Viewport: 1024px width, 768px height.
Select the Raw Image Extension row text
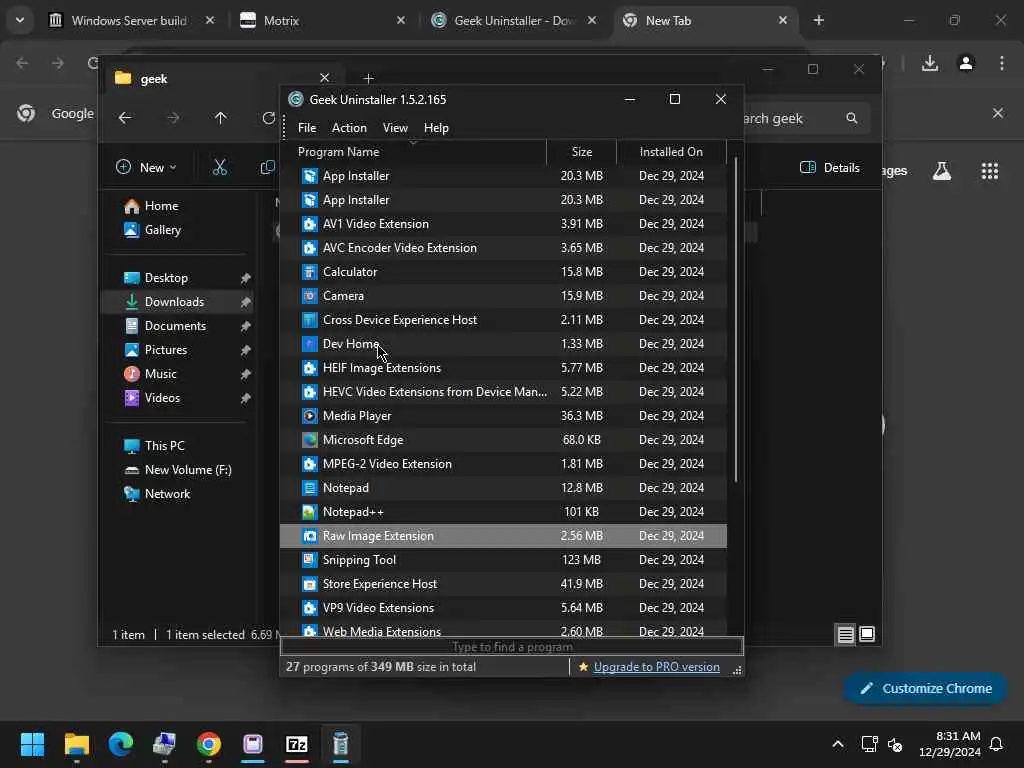click(x=378, y=536)
